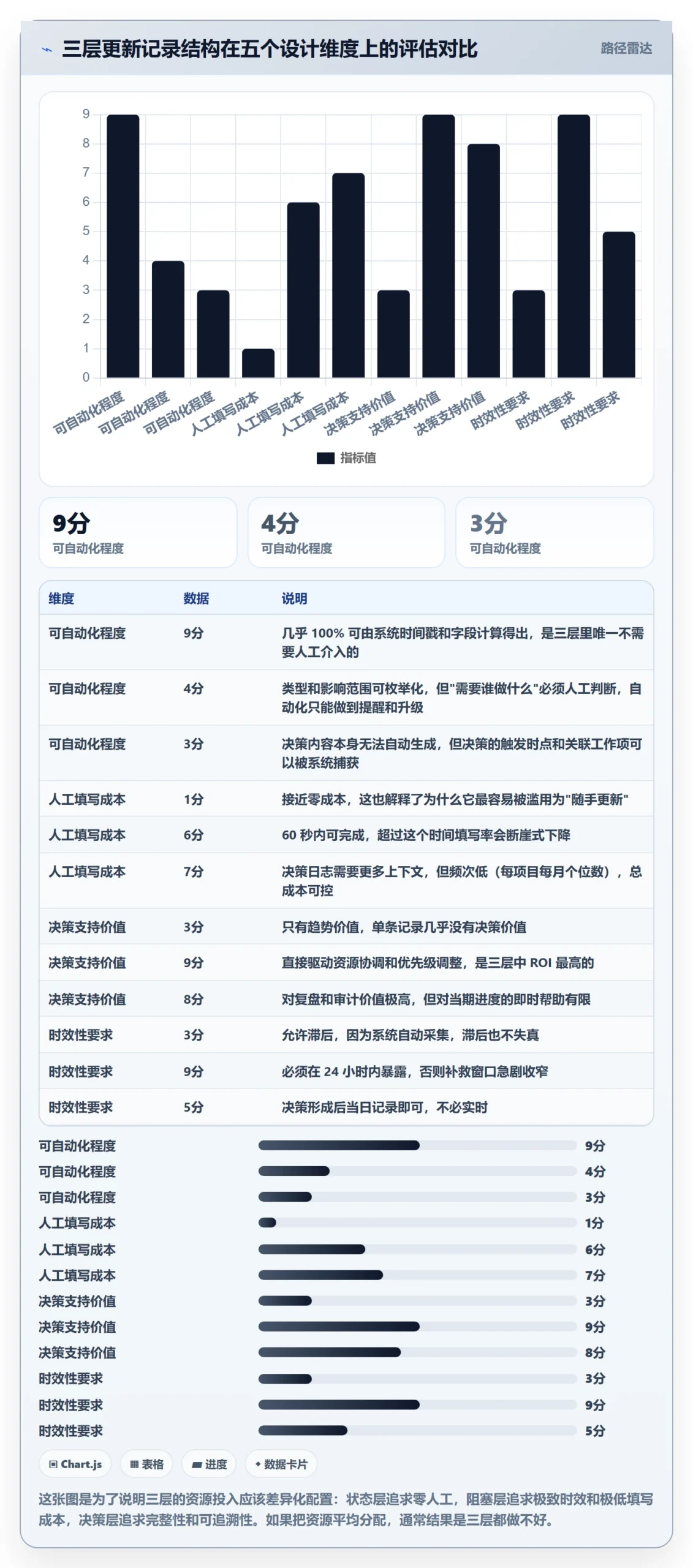The width and height of the screenshot is (693, 1568).
Task: Click the 指标值 legend label text
Action: pos(358,458)
